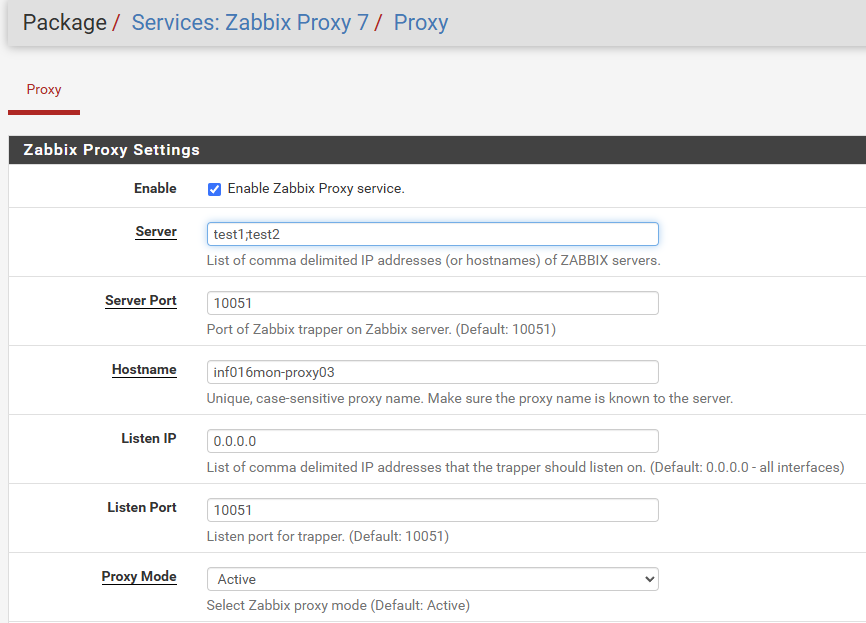Click the Zabbix Proxy Settings header

click(111, 150)
